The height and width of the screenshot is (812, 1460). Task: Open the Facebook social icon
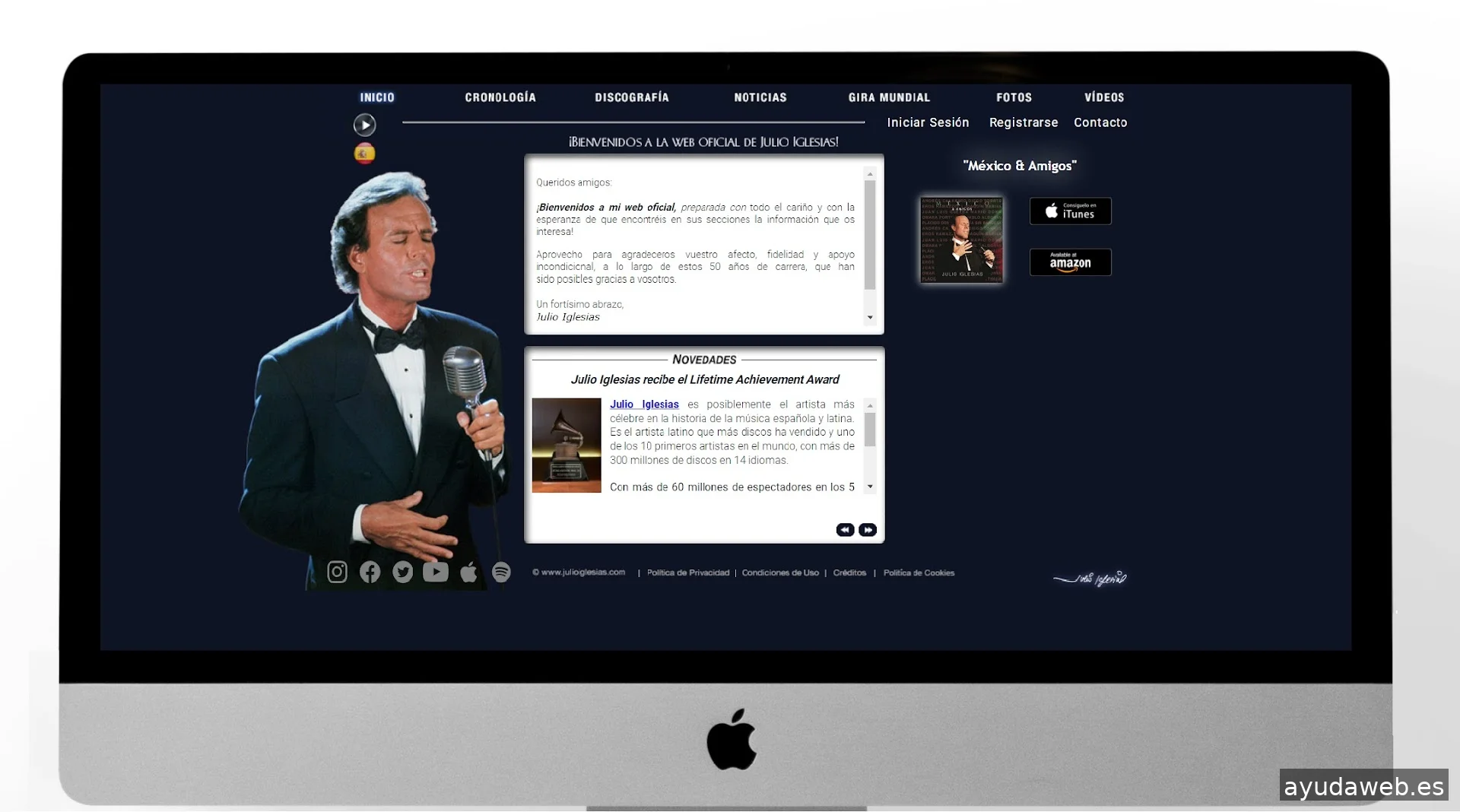[x=370, y=572]
